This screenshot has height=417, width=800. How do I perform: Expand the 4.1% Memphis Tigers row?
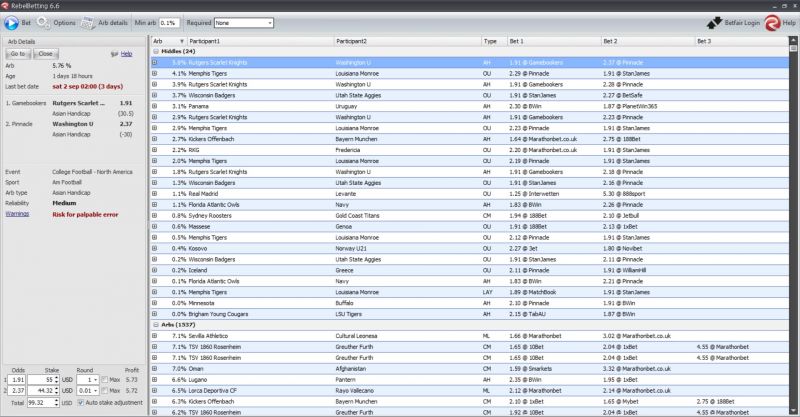coord(155,73)
